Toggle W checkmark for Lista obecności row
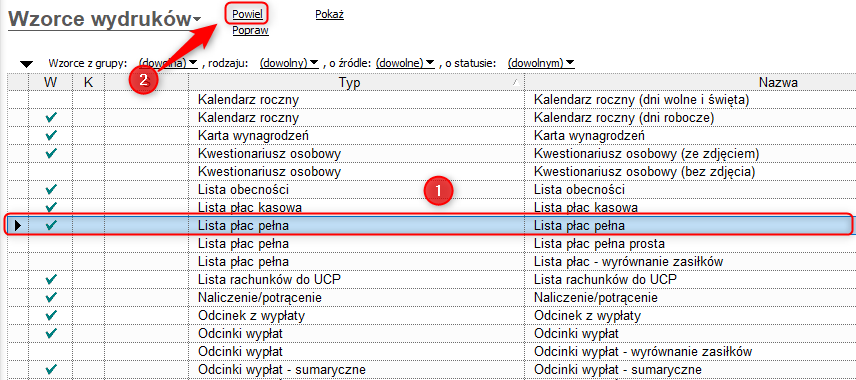This screenshot has width=856, height=380. (51, 189)
